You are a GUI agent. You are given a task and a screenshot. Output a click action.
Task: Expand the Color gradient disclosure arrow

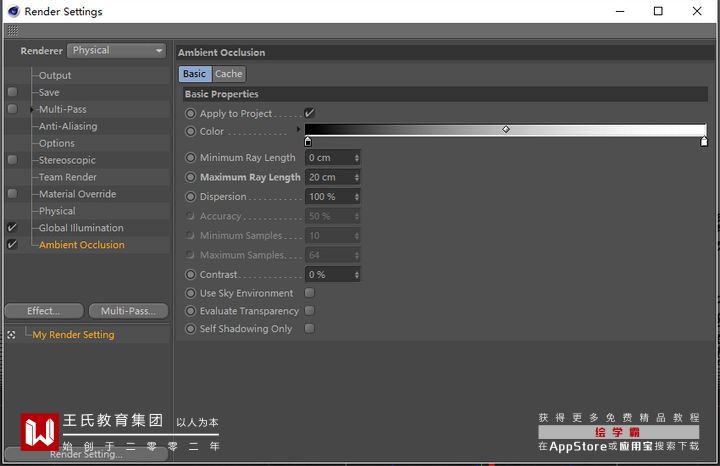(298, 129)
